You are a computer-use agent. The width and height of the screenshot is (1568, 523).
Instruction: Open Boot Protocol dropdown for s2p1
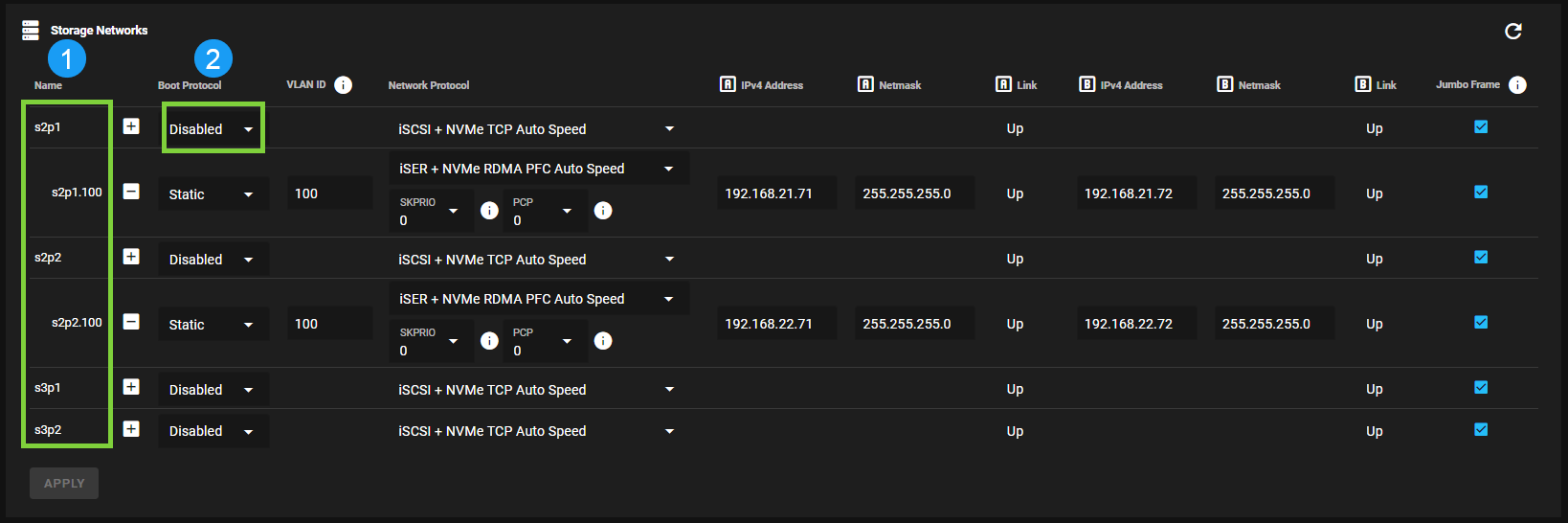(213, 129)
